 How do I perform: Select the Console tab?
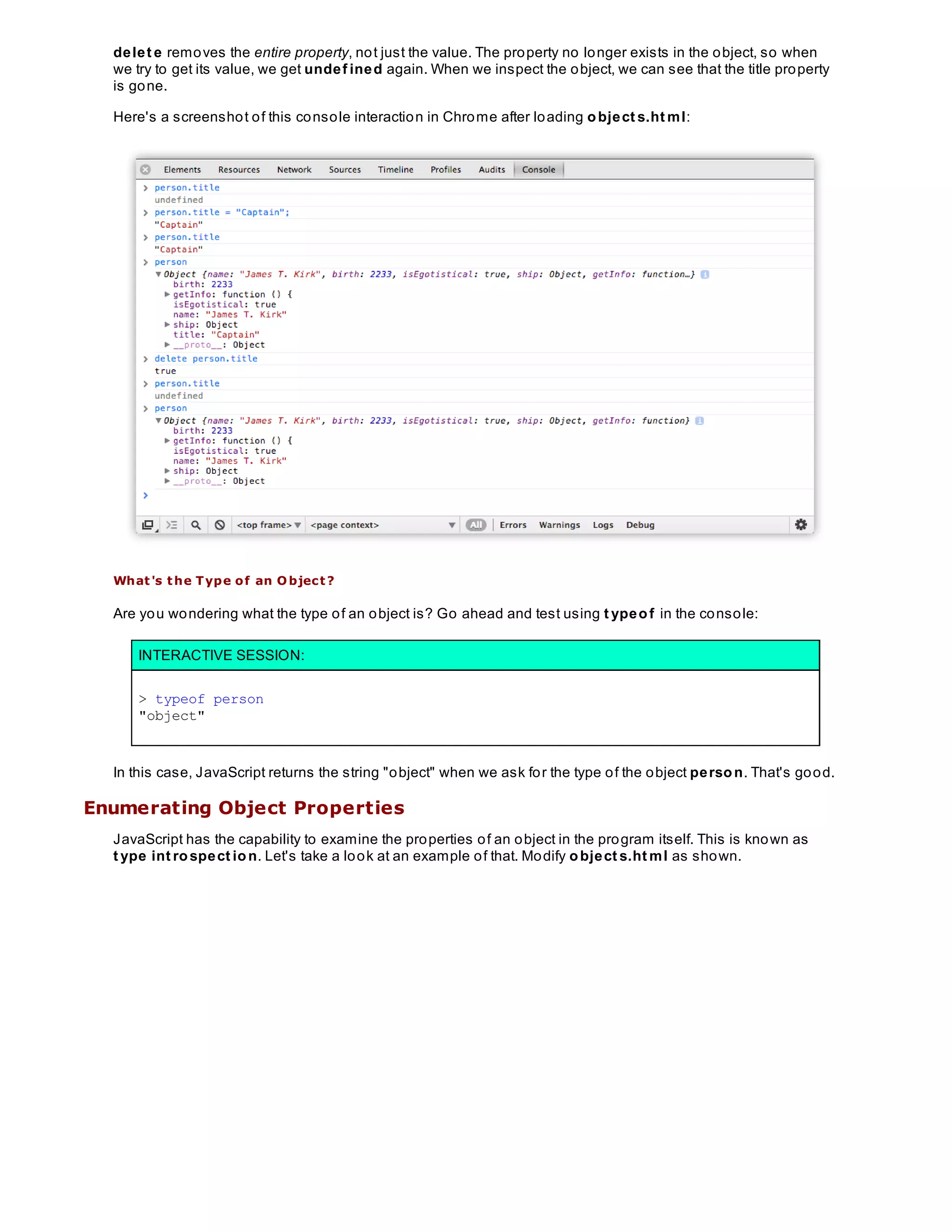click(x=539, y=170)
